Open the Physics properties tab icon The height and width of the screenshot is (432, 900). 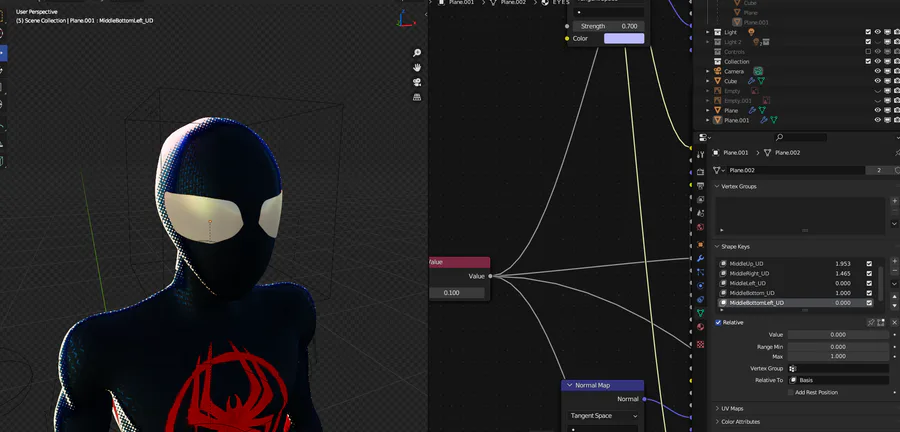pyautogui.click(x=700, y=286)
